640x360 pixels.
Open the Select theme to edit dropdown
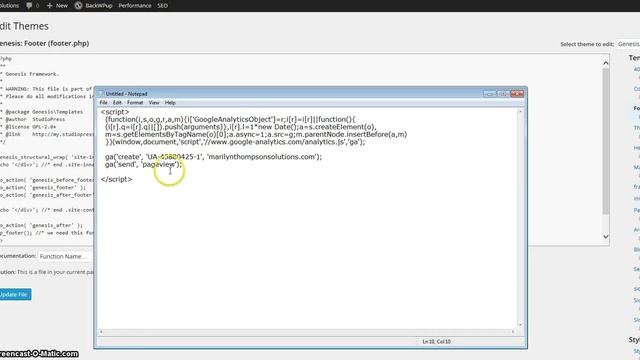628,44
